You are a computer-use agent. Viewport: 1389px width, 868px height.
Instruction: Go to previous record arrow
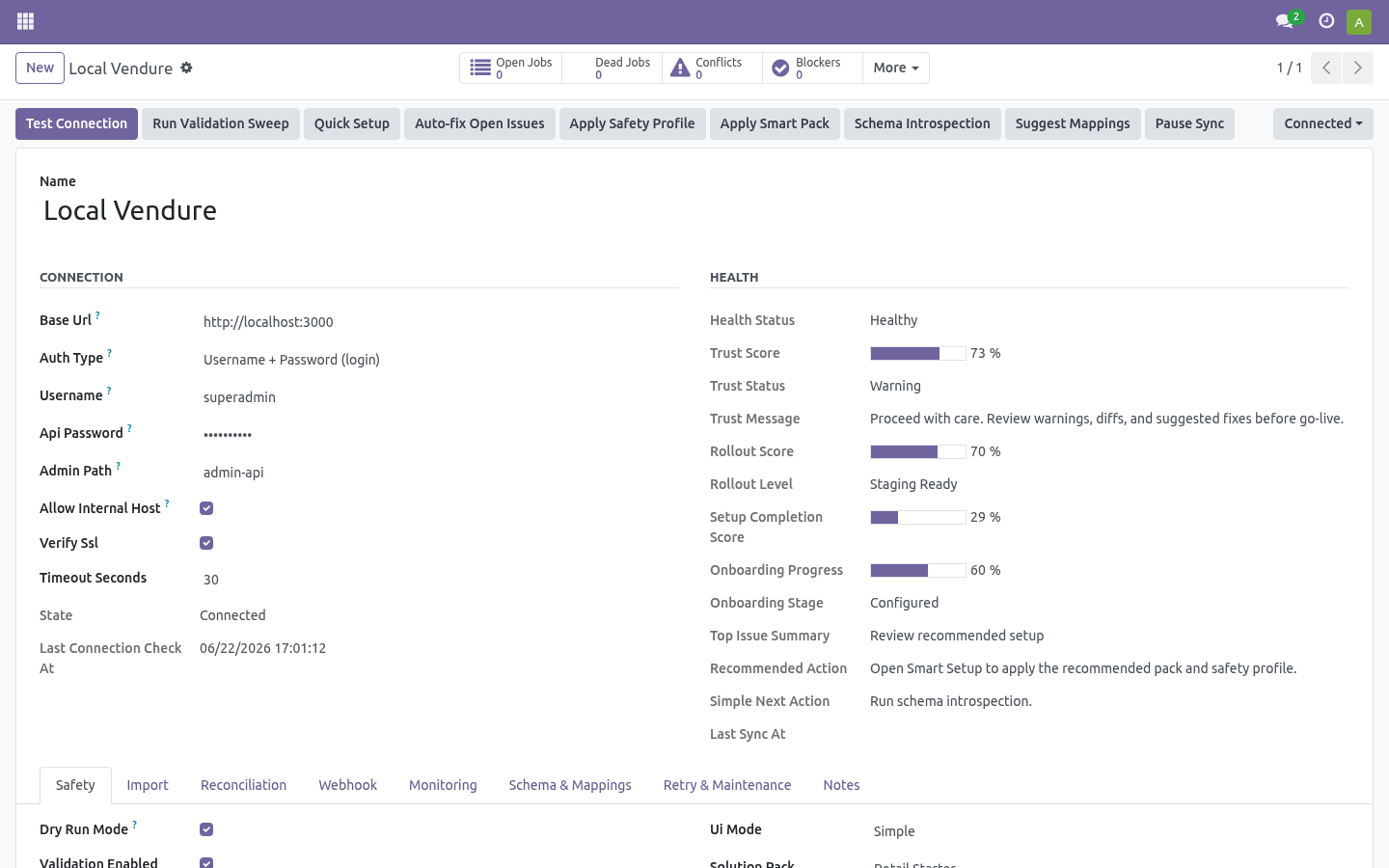[1326, 68]
